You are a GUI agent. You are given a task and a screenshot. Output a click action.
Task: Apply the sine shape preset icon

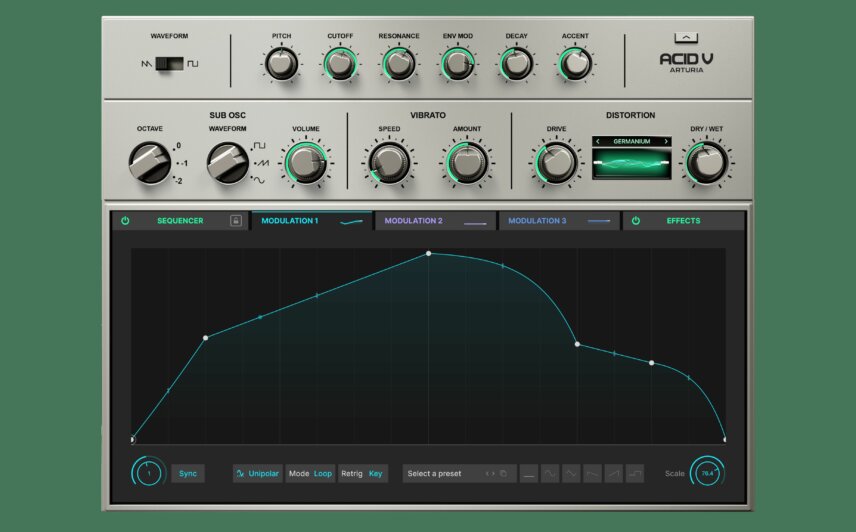click(x=550, y=474)
